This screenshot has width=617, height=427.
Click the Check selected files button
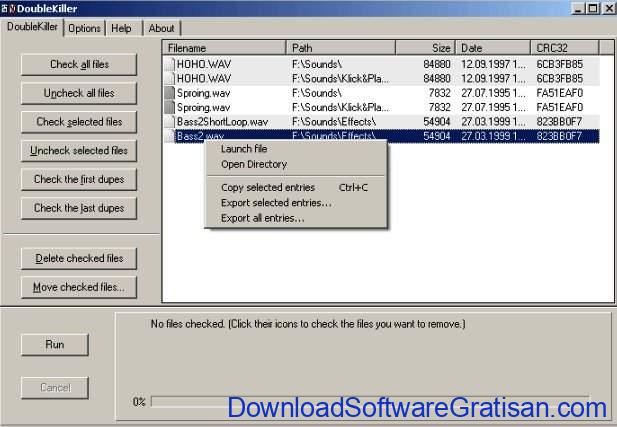[79, 122]
